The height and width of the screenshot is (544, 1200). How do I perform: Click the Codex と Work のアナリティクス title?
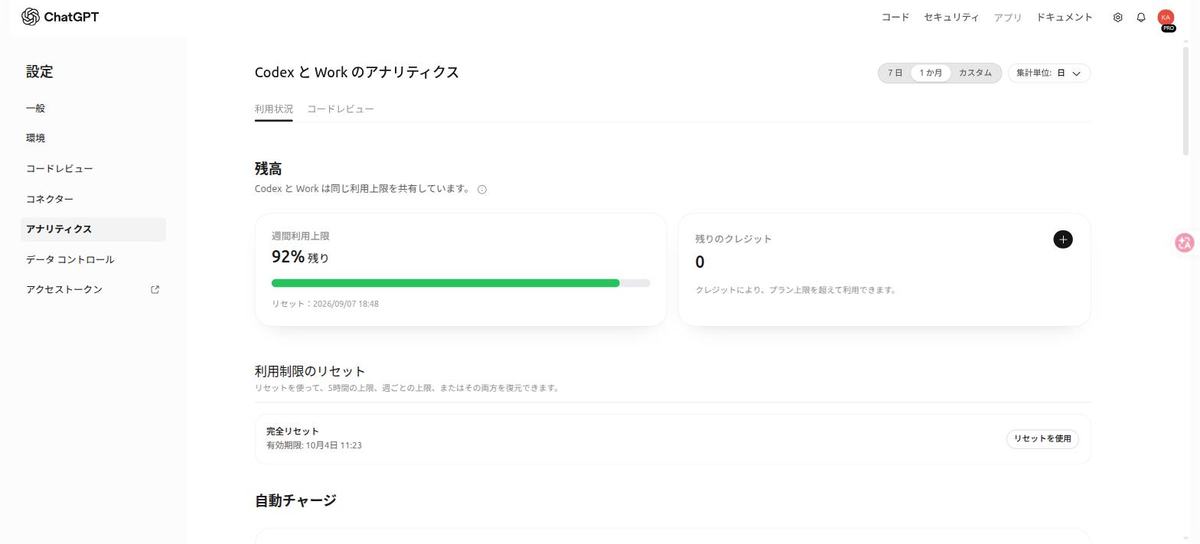(357, 72)
